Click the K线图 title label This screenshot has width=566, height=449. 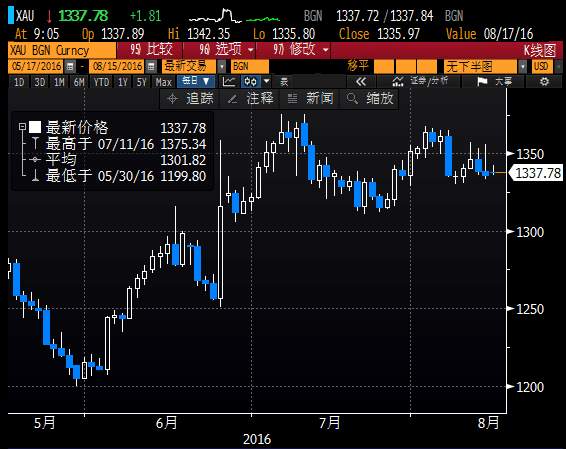coord(539,50)
